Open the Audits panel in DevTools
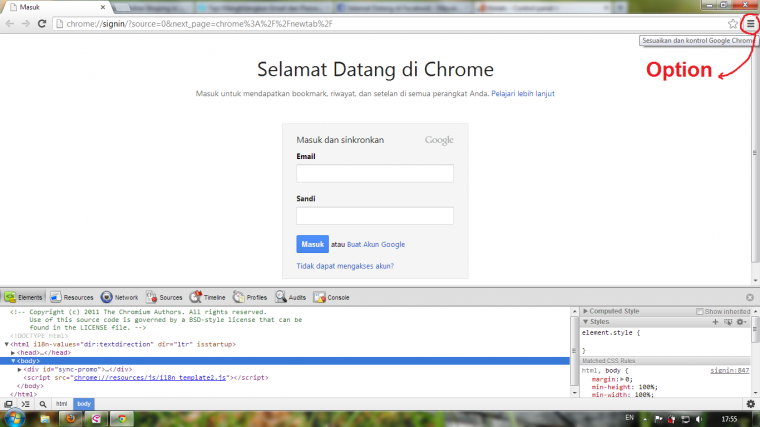The image size is (760, 427). (x=290, y=297)
